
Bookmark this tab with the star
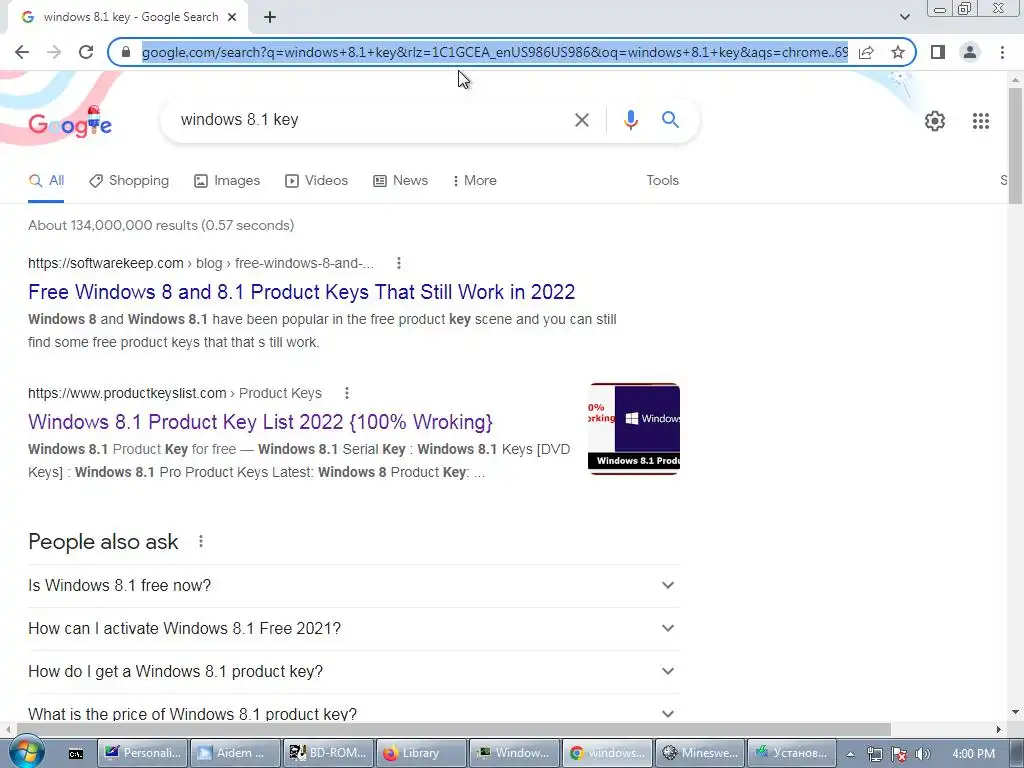click(898, 52)
